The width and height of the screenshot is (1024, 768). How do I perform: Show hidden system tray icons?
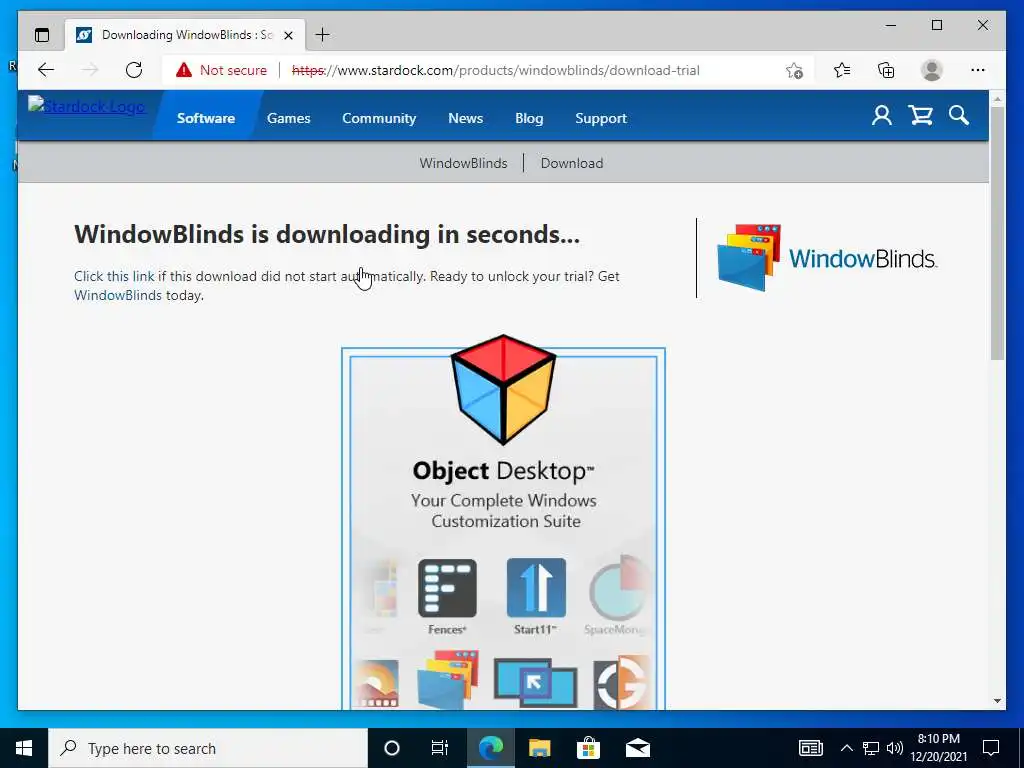pos(846,748)
